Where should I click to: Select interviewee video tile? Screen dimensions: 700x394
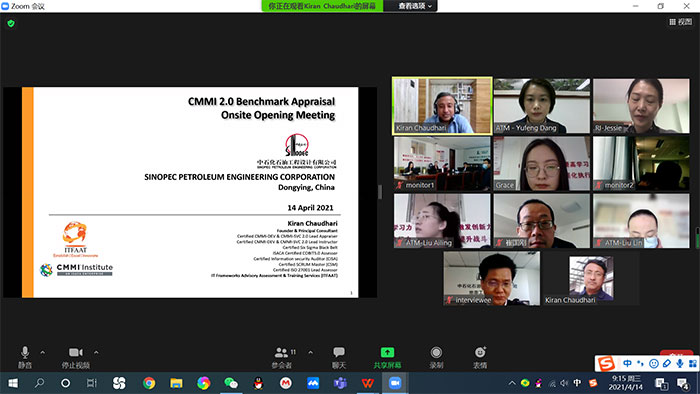tap(492, 278)
